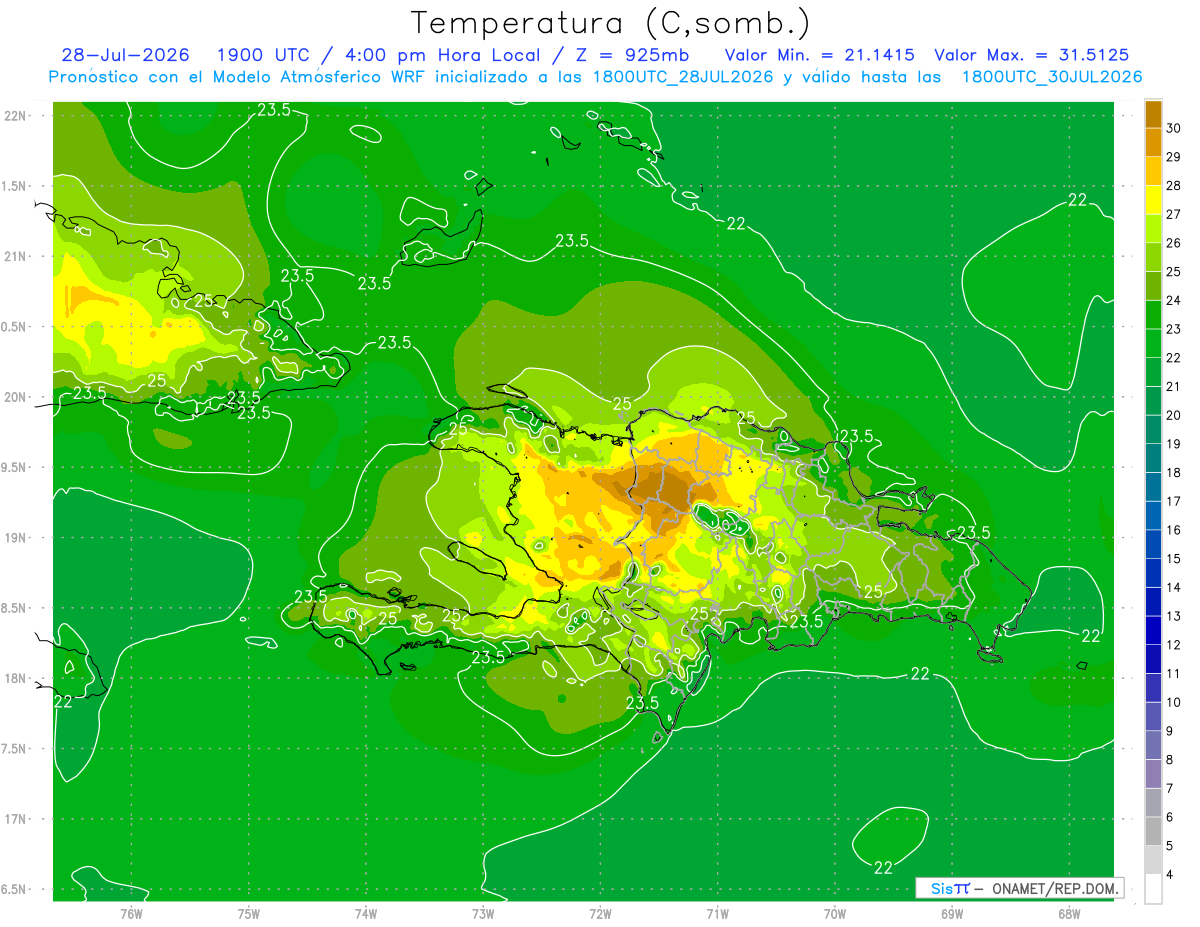This screenshot has width=1200, height=927.
Task: Click the gray legend swatch between 5 and 6
Action: pos(1153,831)
